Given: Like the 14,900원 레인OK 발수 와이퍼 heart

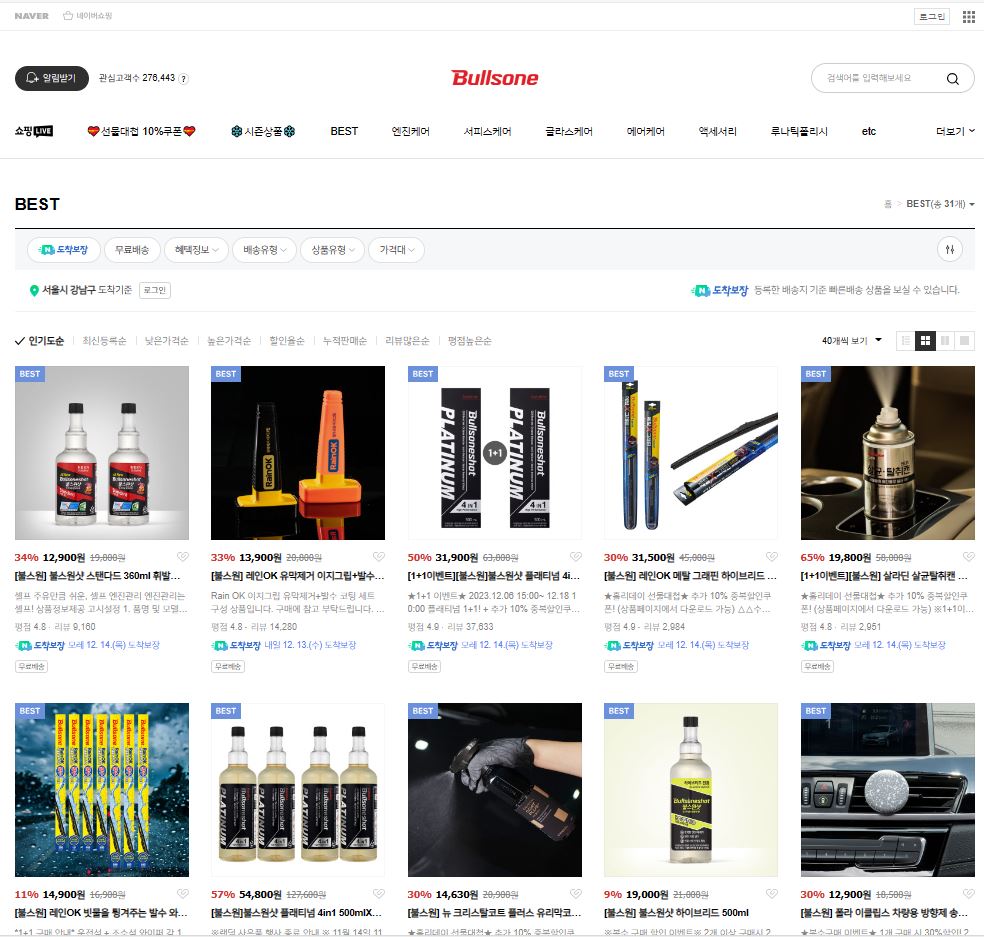Looking at the screenshot, I should pos(183,894).
